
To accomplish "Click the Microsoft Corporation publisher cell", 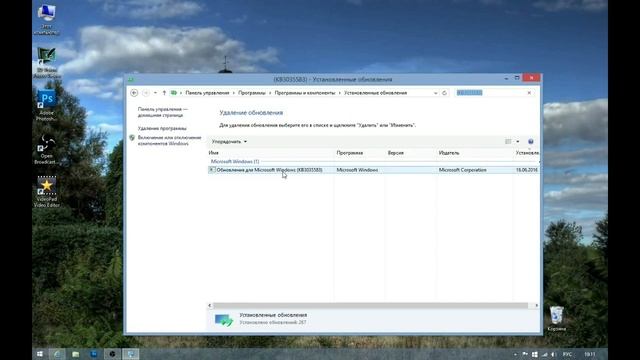I will point(462,170).
